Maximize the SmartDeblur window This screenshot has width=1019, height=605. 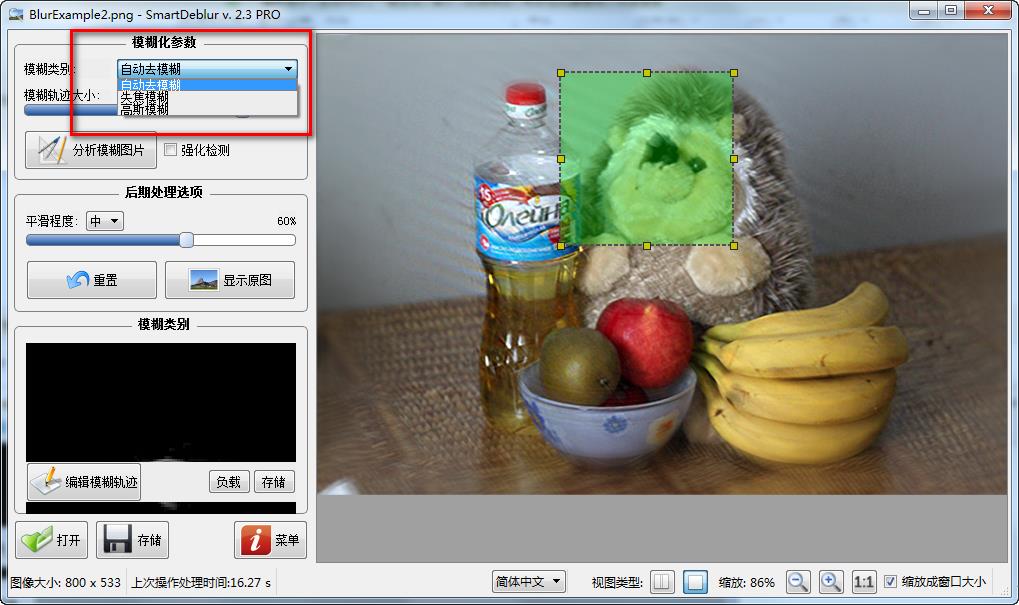pyautogui.click(x=951, y=10)
